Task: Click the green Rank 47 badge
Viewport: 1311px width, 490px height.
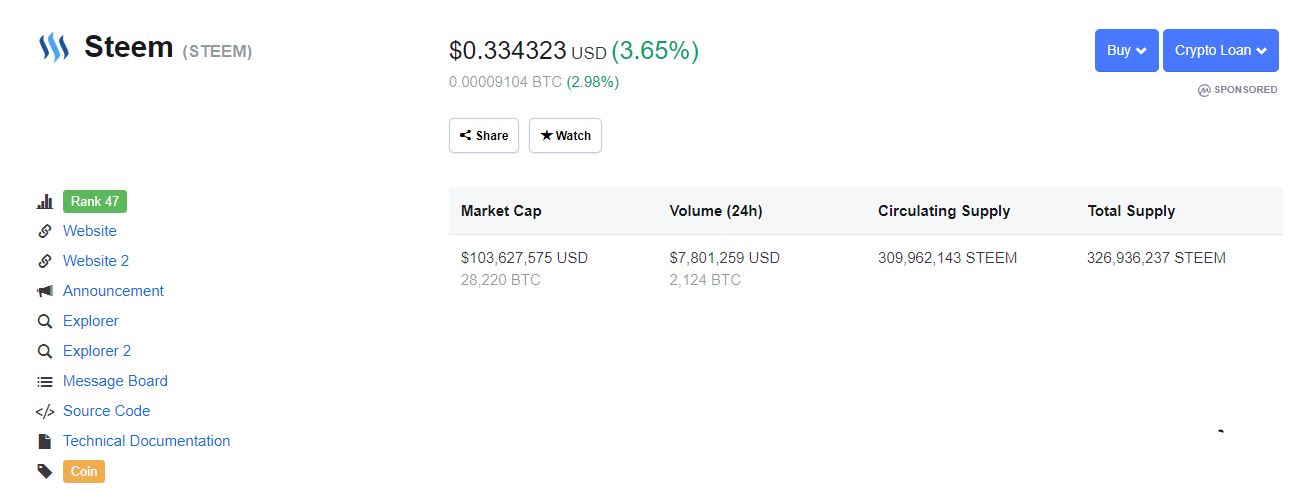Action: click(95, 202)
